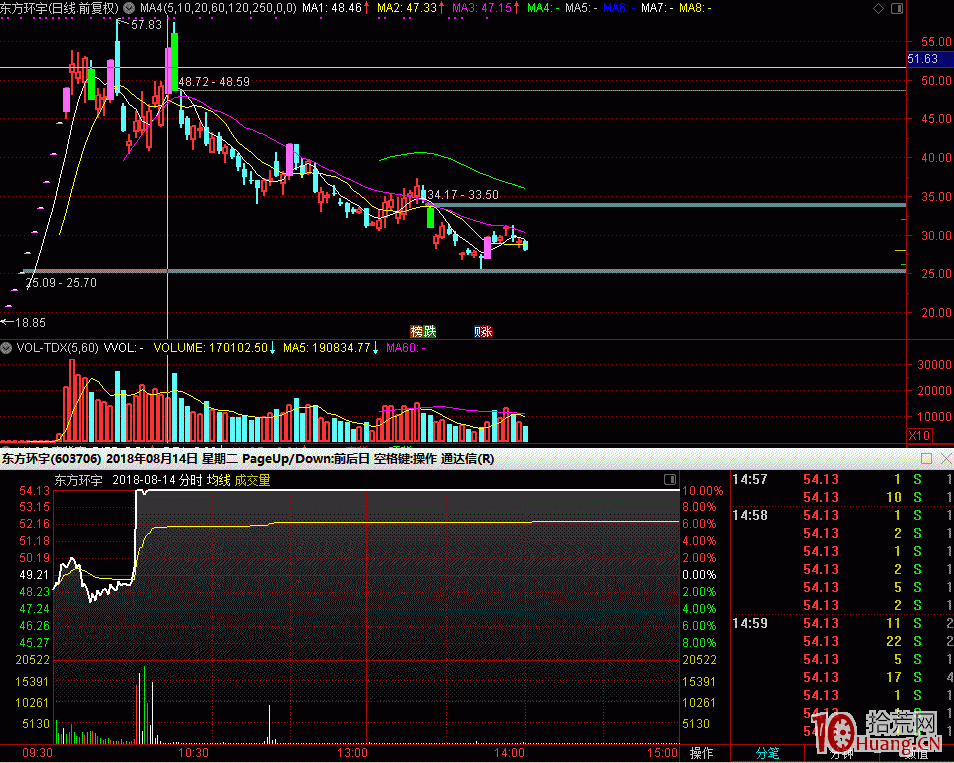Select the stock title 东方环宇(日线 前复权)
Image resolution: width=954 pixels, height=763 pixels.
point(60,8)
